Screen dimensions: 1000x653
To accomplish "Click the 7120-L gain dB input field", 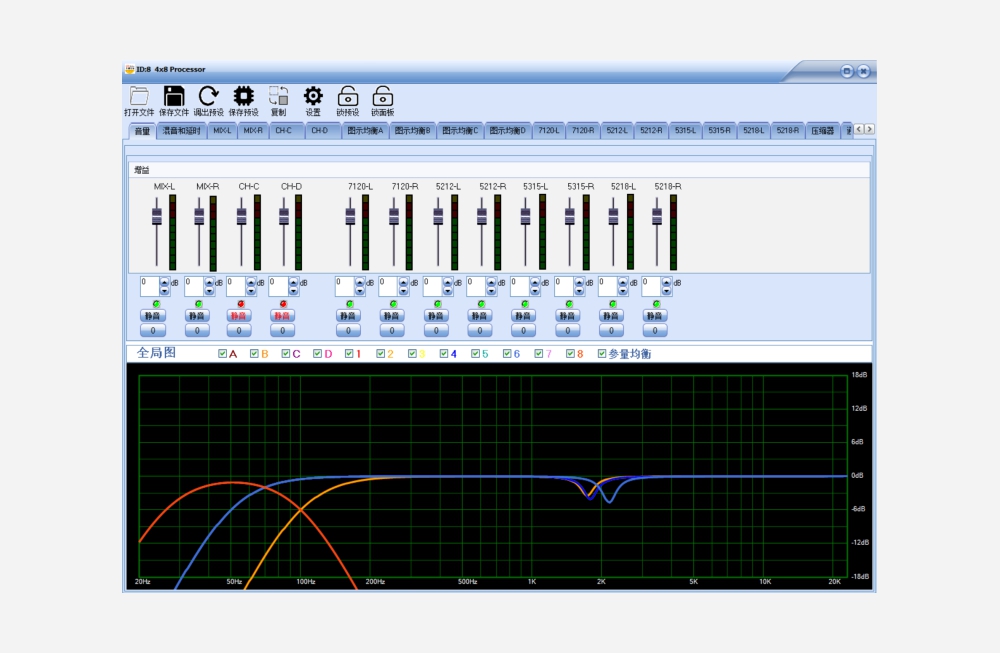I will pyautogui.click(x=345, y=286).
